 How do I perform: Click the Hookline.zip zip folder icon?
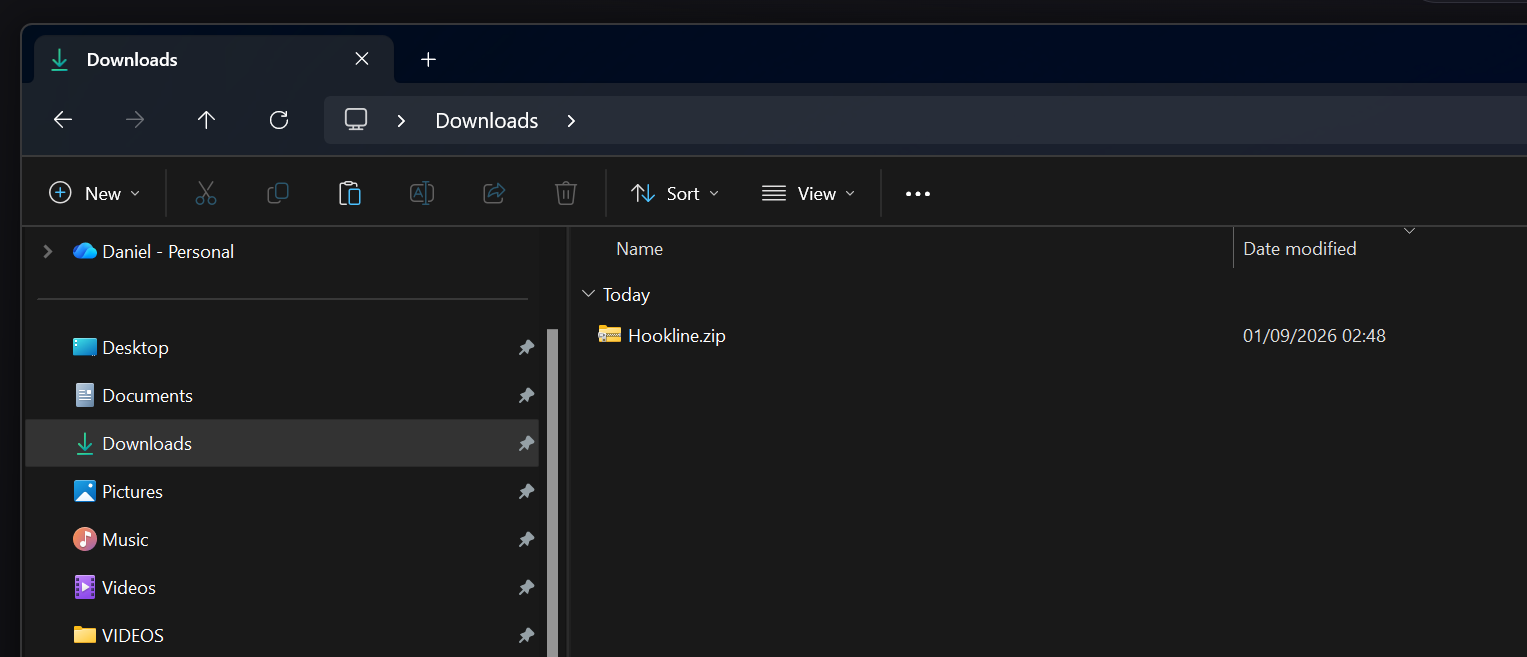(610, 335)
